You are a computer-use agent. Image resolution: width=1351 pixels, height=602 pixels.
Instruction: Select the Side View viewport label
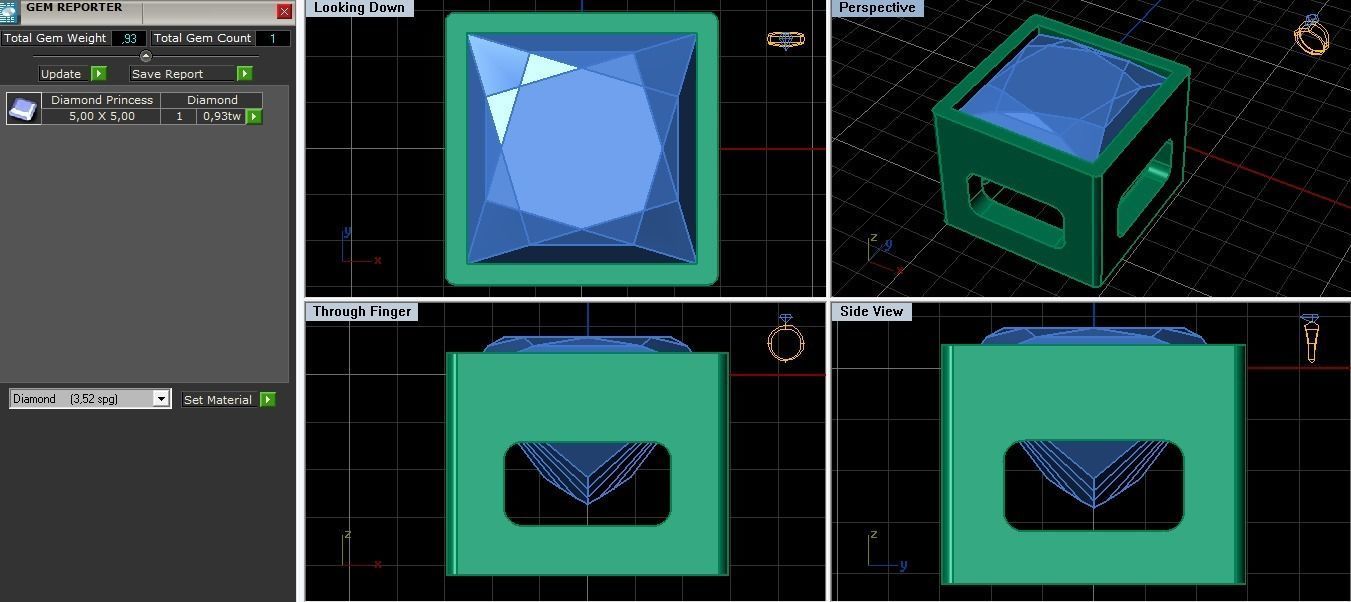tap(872, 312)
